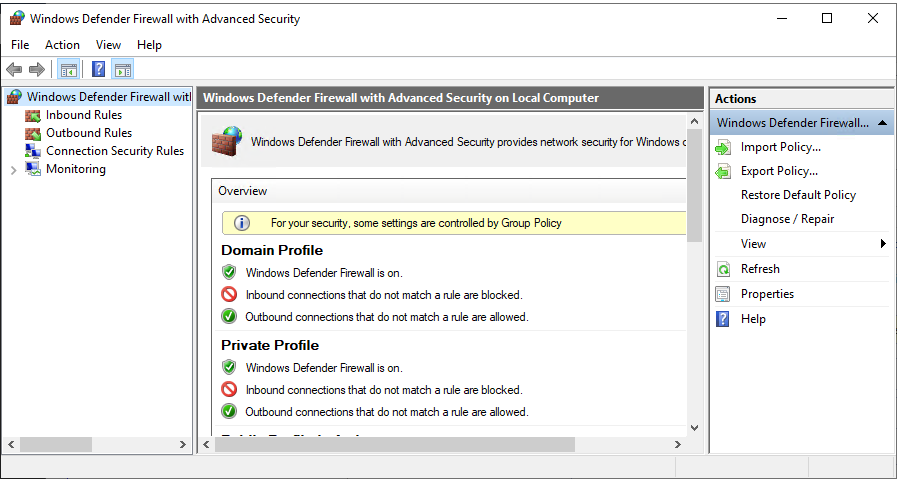This screenshot has width=899, height=482.
Task: Select Outbound Rules in the tree
Action: [x=88, y=133]
